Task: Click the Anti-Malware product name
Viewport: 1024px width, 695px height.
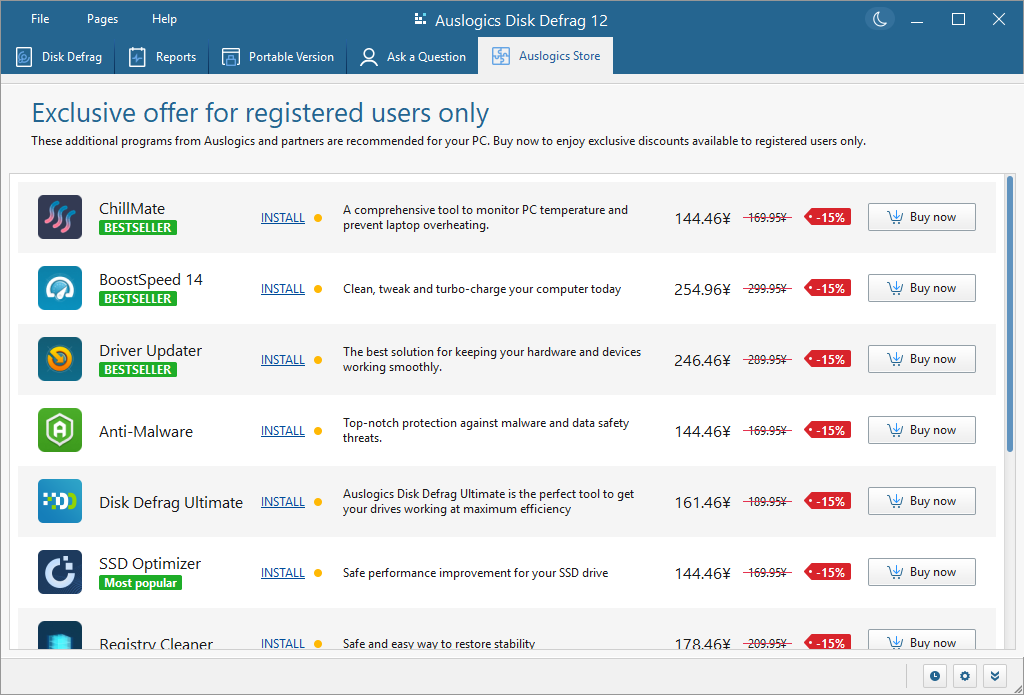Action: tap(146, 432)
